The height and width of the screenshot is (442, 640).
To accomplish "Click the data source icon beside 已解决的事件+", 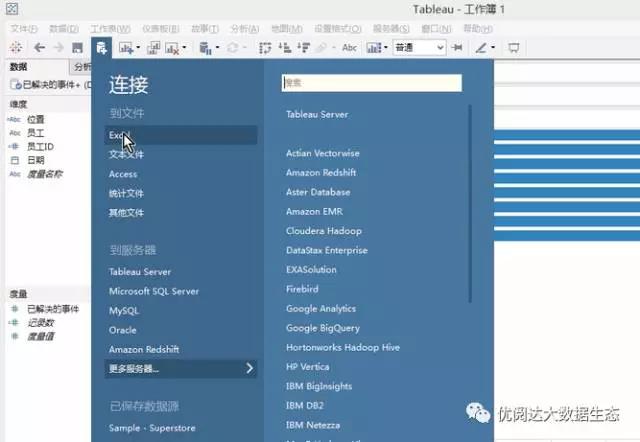I will pos(16,84).
